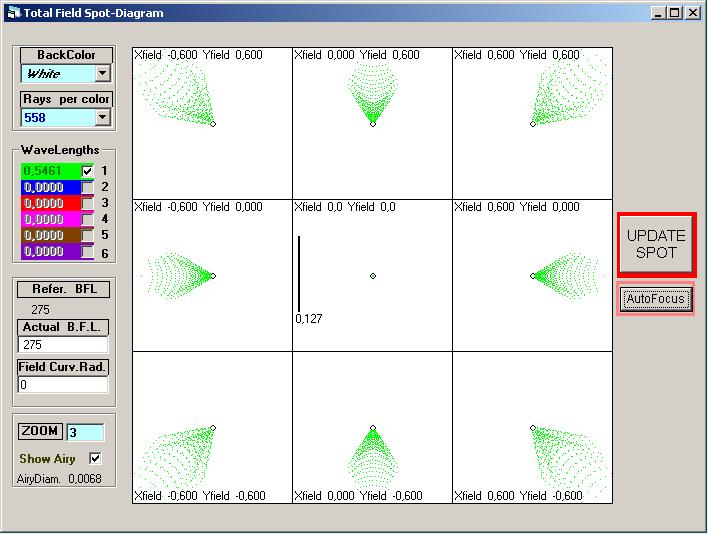Select the green 0,5461 wavelength swatch
This screenshot has width=708, height=534.
[50, 171]
